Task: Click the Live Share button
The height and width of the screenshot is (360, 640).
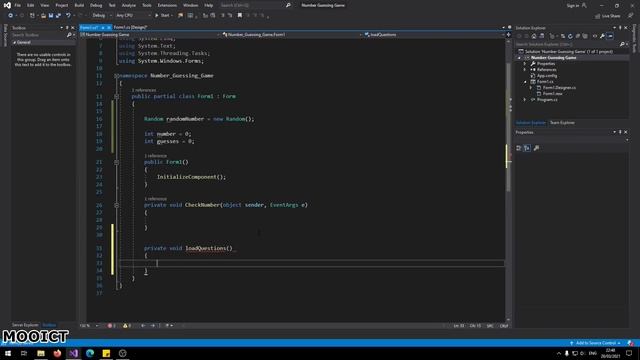Action: pyautogui.click(x=608, y=16)
